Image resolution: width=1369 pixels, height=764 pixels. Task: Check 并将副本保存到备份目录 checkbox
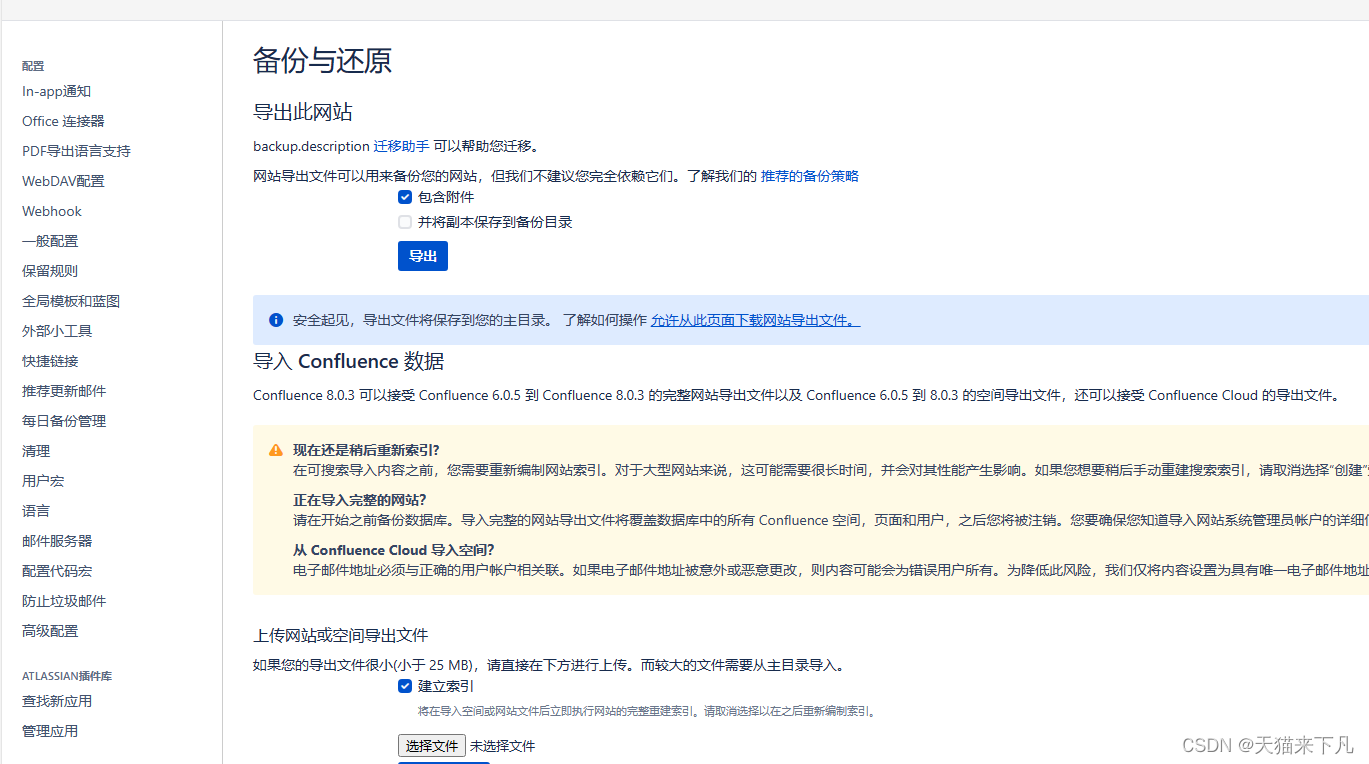405,222
